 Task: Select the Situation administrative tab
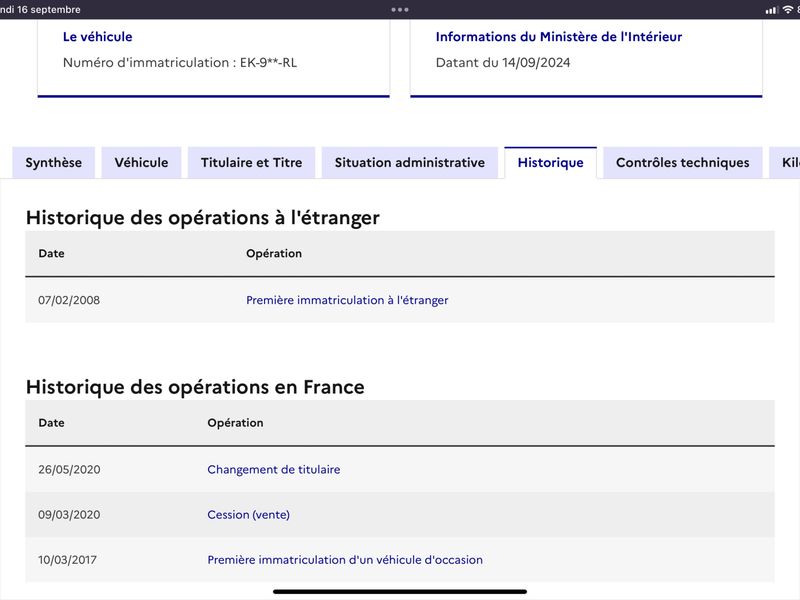point(410,163)
